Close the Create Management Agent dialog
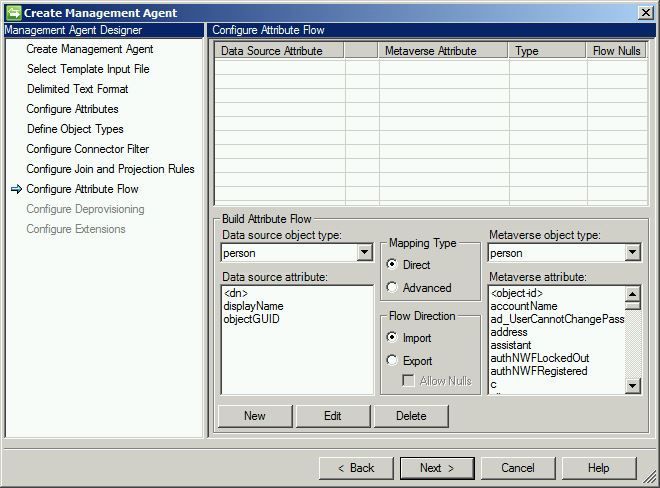This screenshot has width=660, height=488. [645, 13]
